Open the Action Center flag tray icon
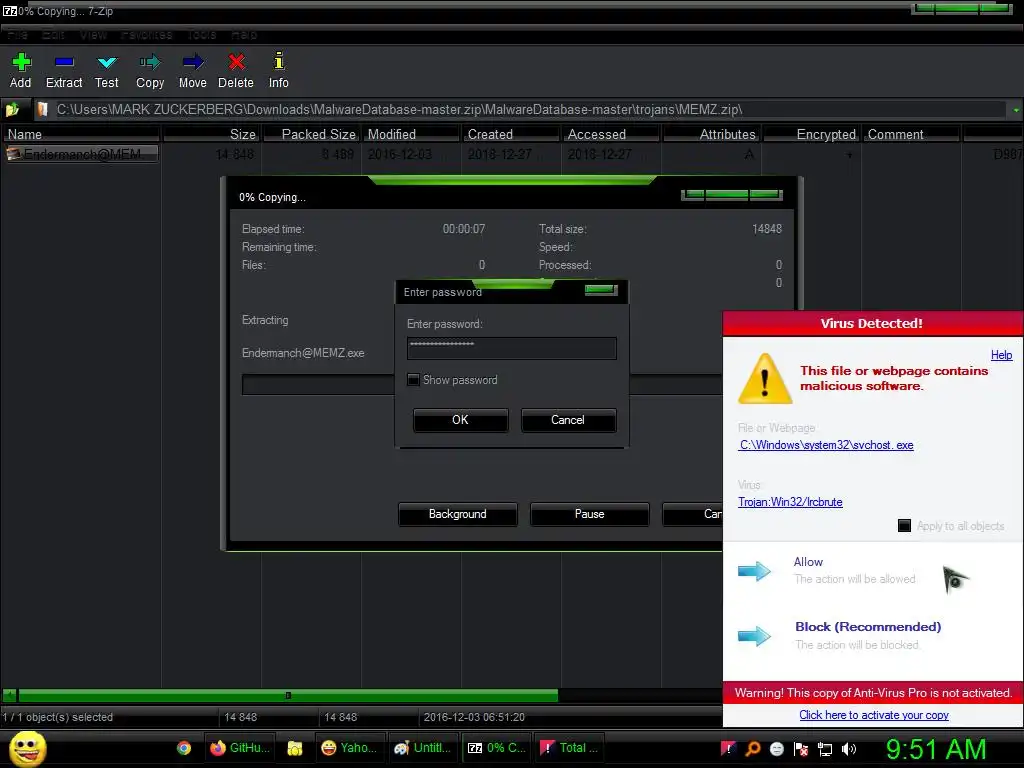Viewport: 1024px width, 768px height. [801, 749]
